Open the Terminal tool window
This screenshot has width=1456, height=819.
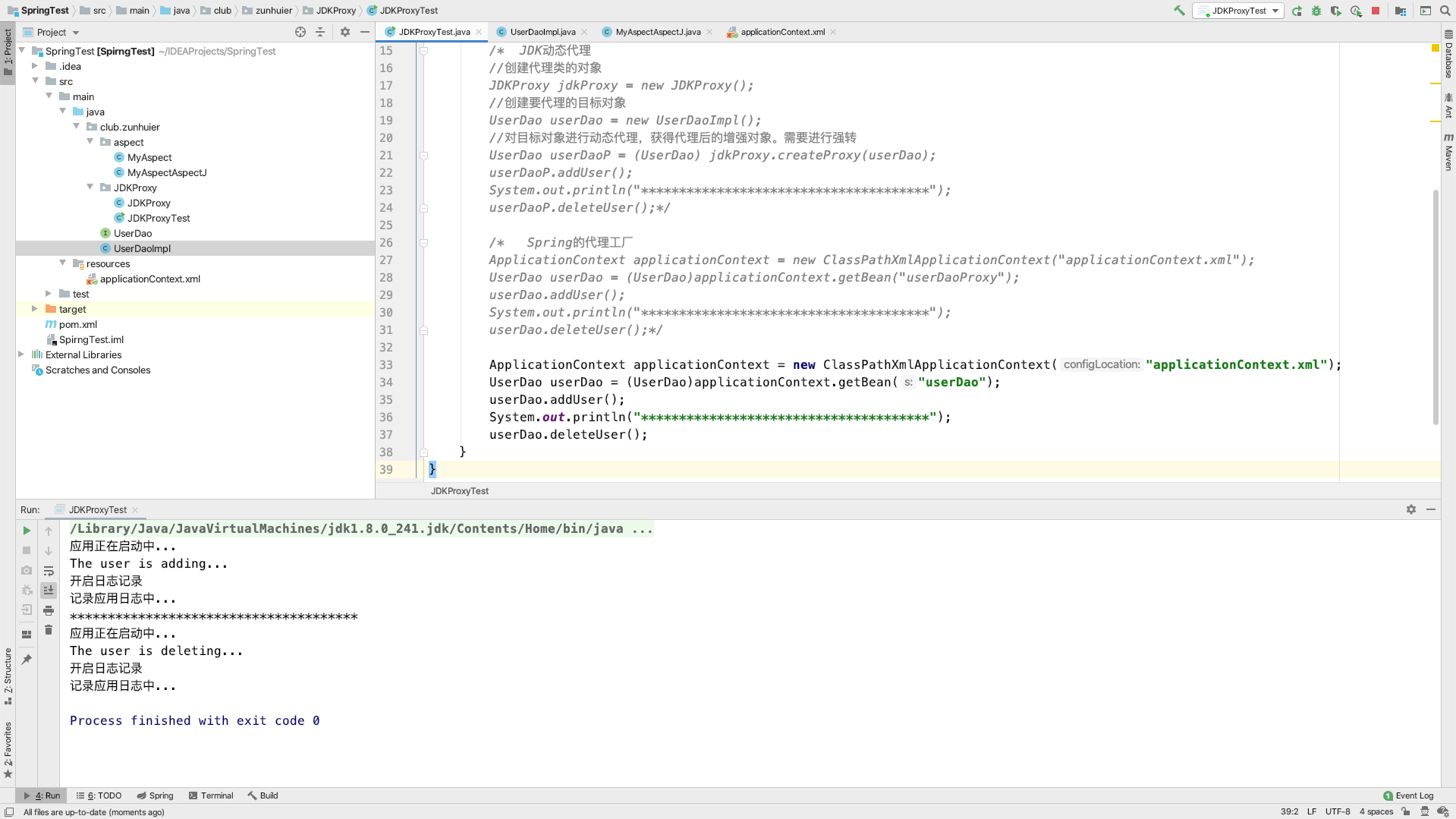coord(210,795)
